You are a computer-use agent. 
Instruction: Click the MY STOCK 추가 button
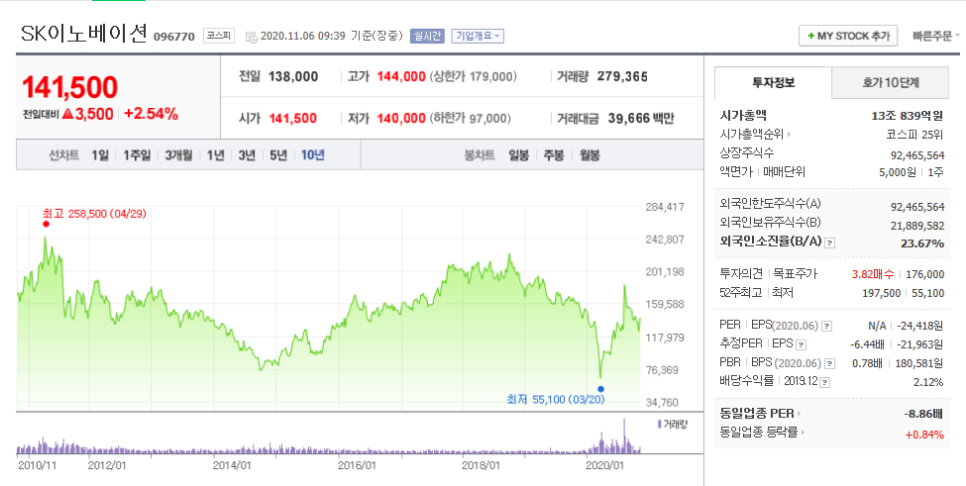pos(848,36)
